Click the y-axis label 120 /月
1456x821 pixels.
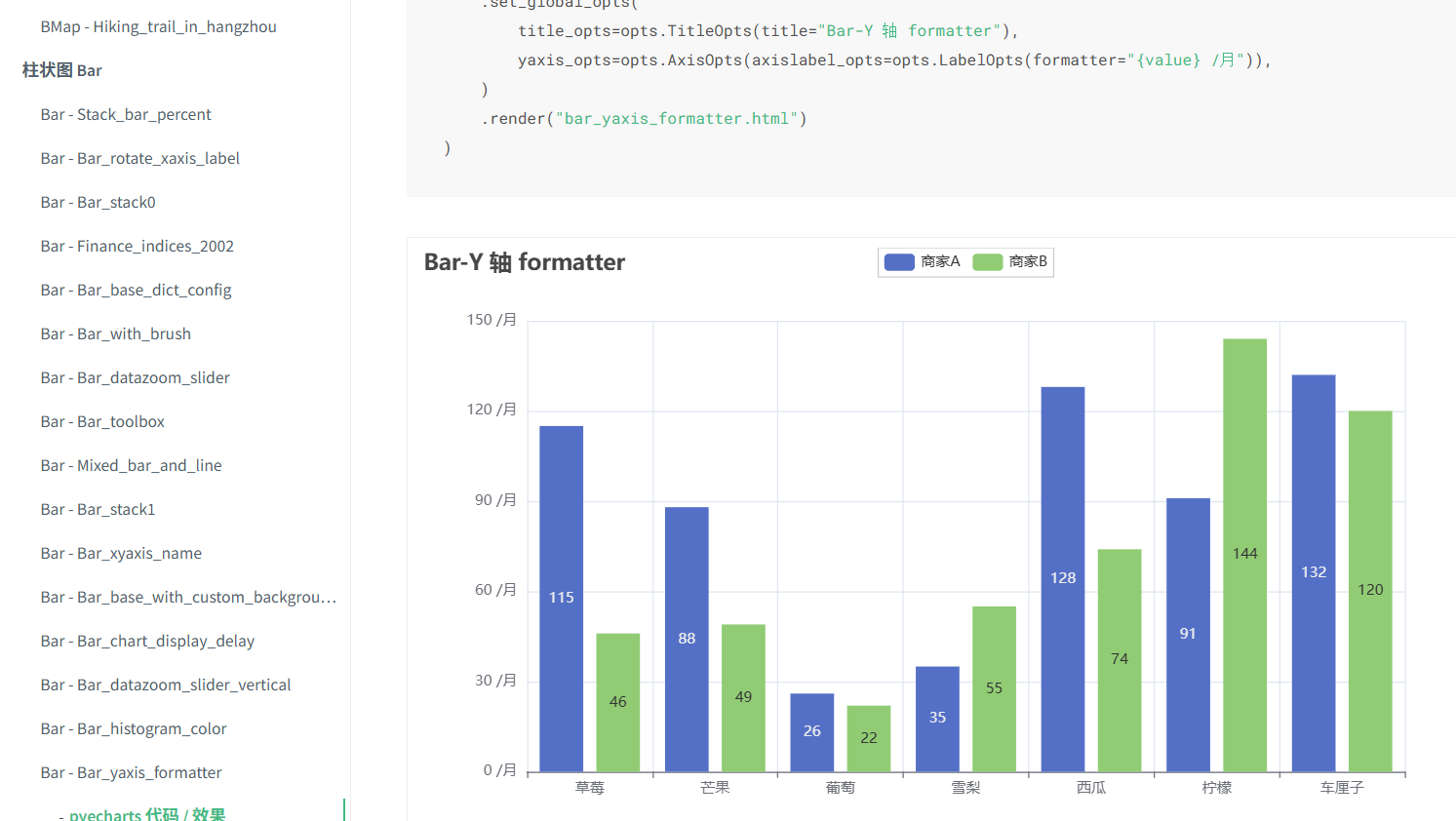[x=492, y=410]
